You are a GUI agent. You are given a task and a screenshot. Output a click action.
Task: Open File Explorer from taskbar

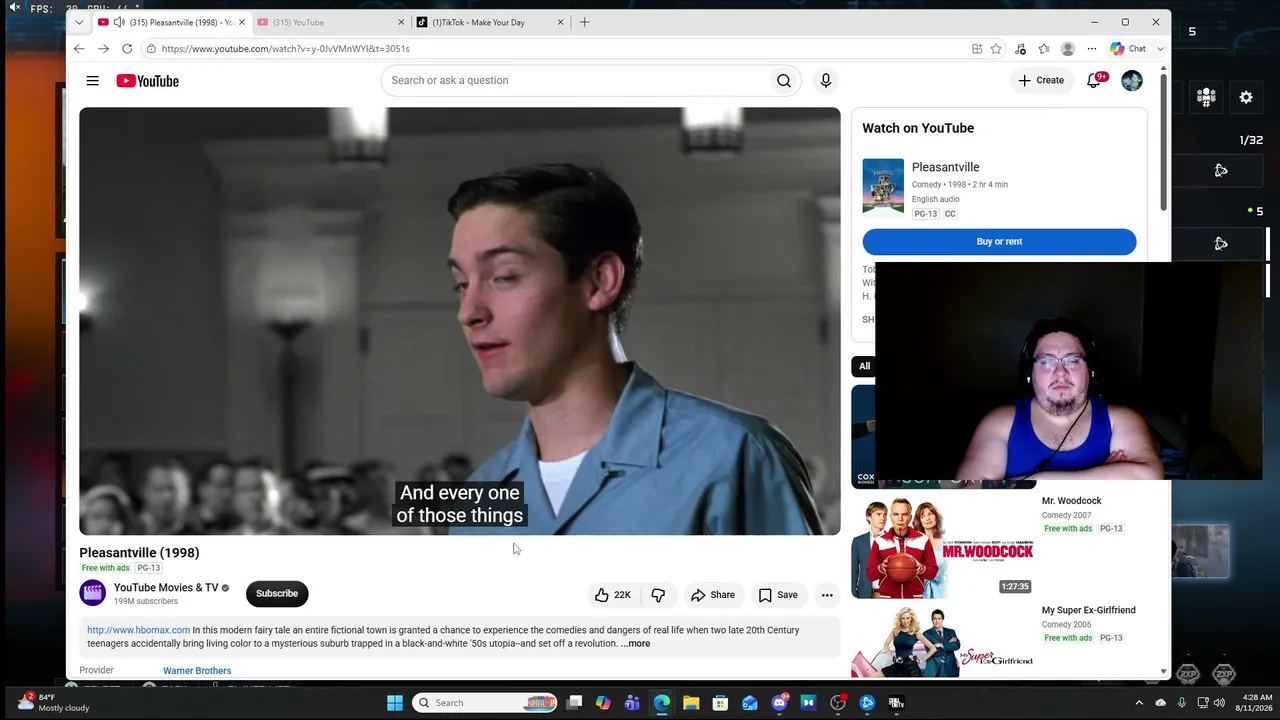pyautogui.click(x=691, y=703)
